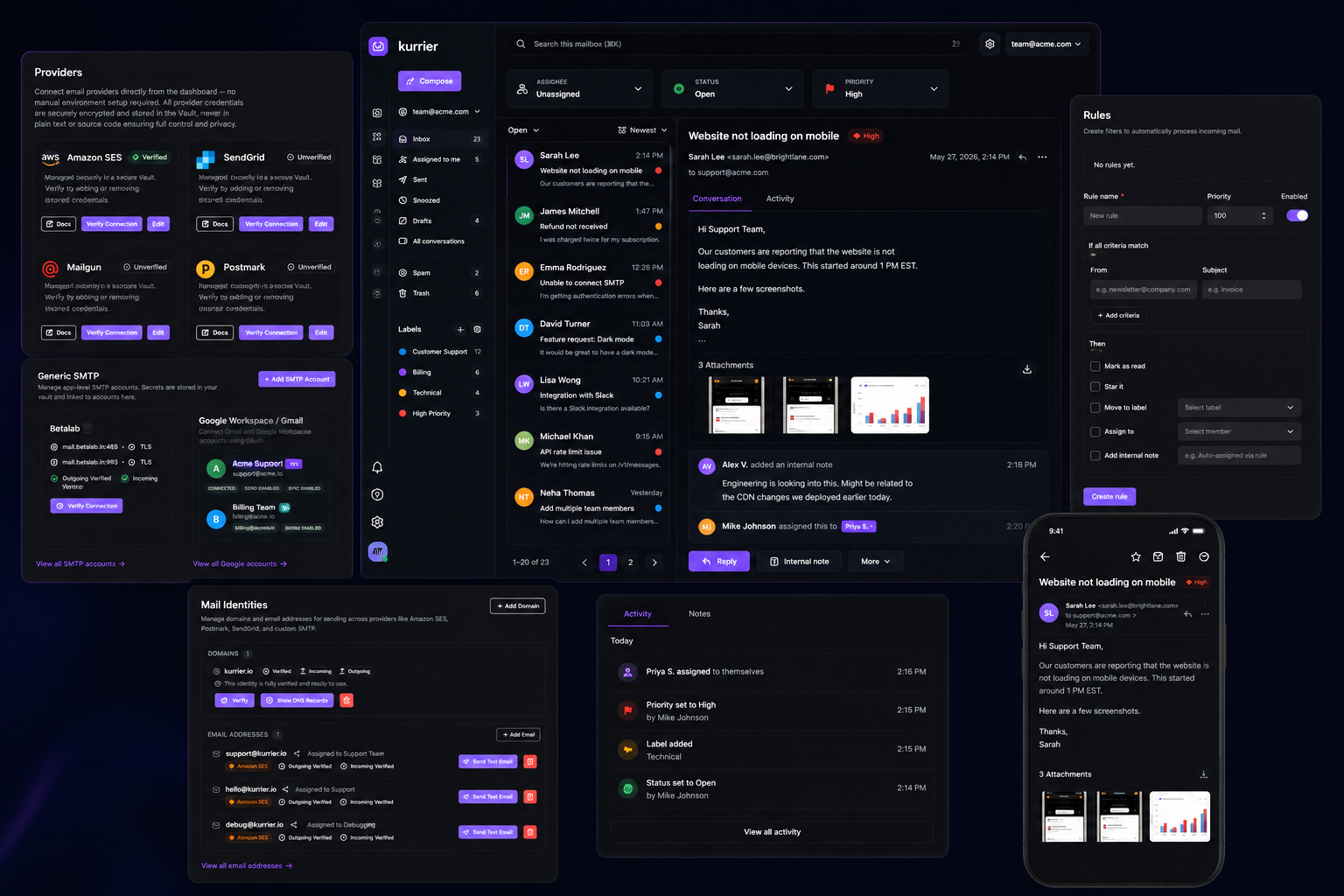This screenshot has width=1344, height=896.
Task: Open Drafts folder
Action: coord(440,220)
